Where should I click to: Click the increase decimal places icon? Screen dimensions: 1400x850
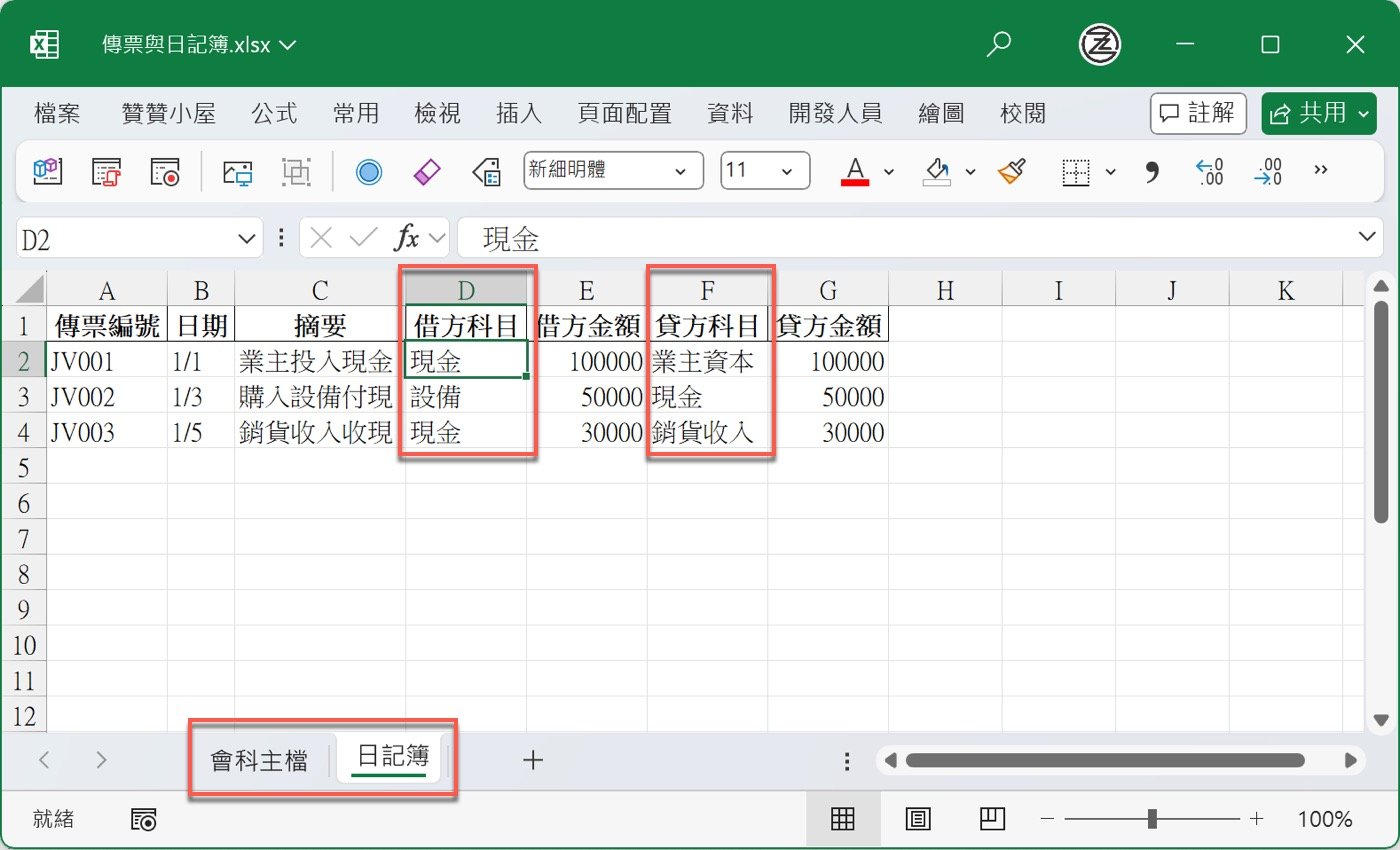pyautogui.click(x=1210, y=171)
